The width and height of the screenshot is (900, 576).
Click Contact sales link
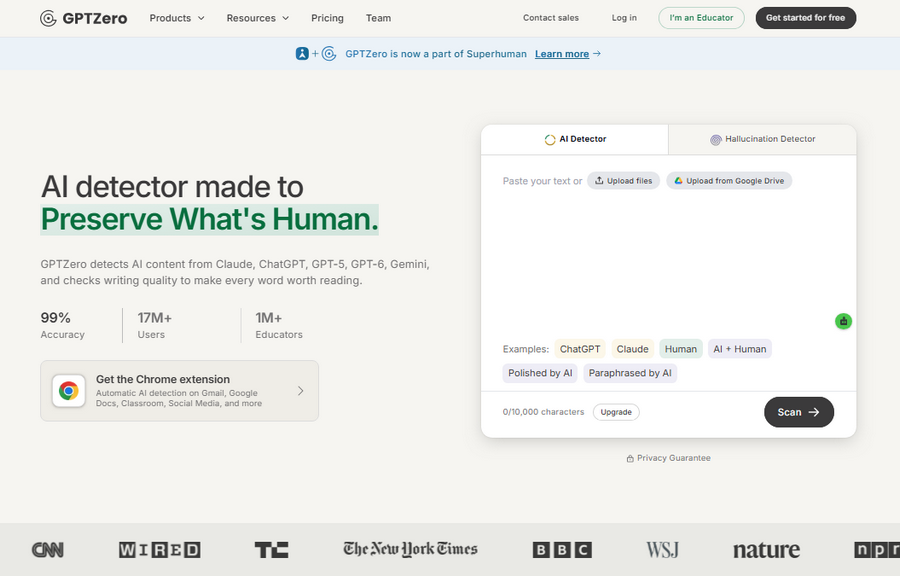pyautogui.click(x=551, y=18)
